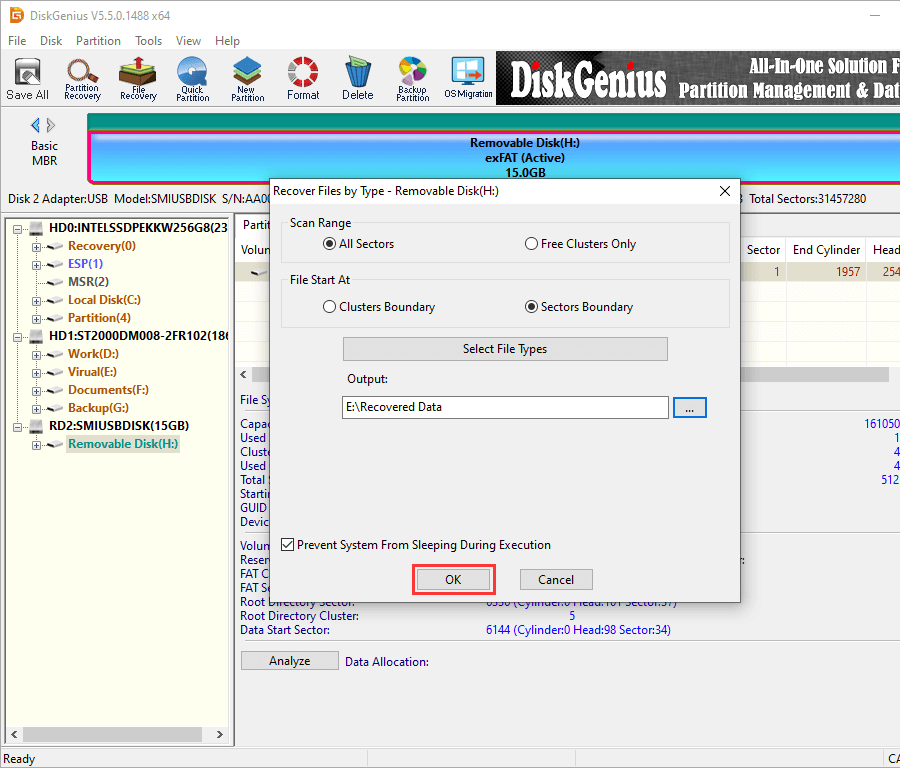
Task: Create a New Partition from the toolbar
Action: 247,79
